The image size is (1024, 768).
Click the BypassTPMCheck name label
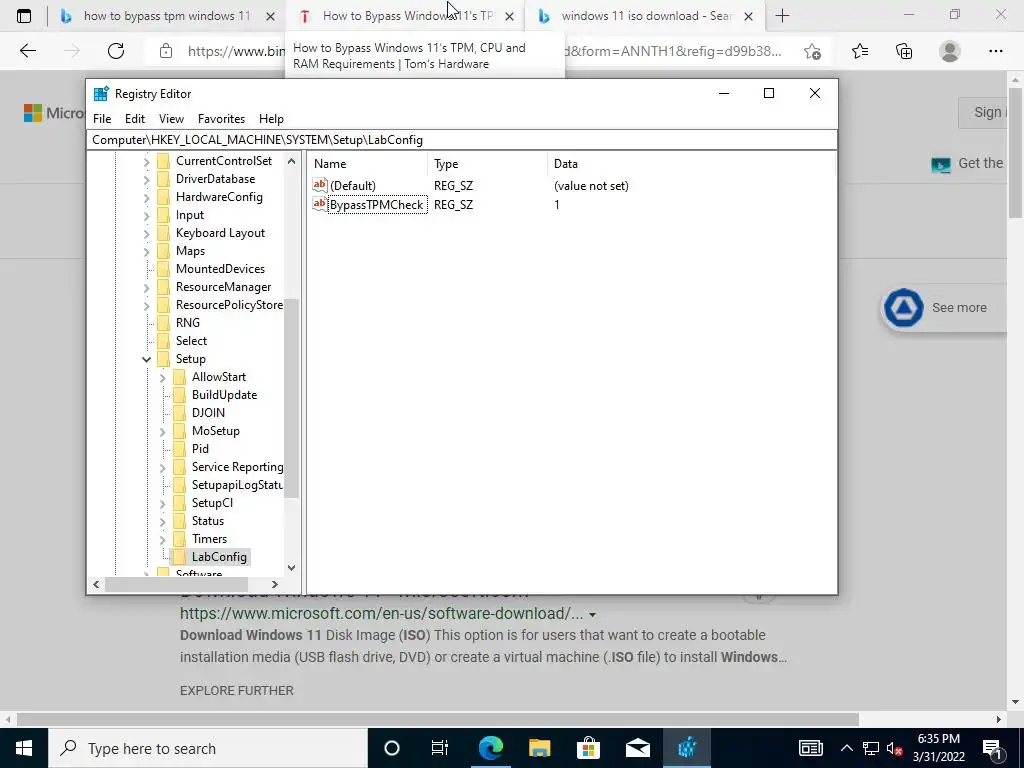pyautogui.click(x=377, y=205)
